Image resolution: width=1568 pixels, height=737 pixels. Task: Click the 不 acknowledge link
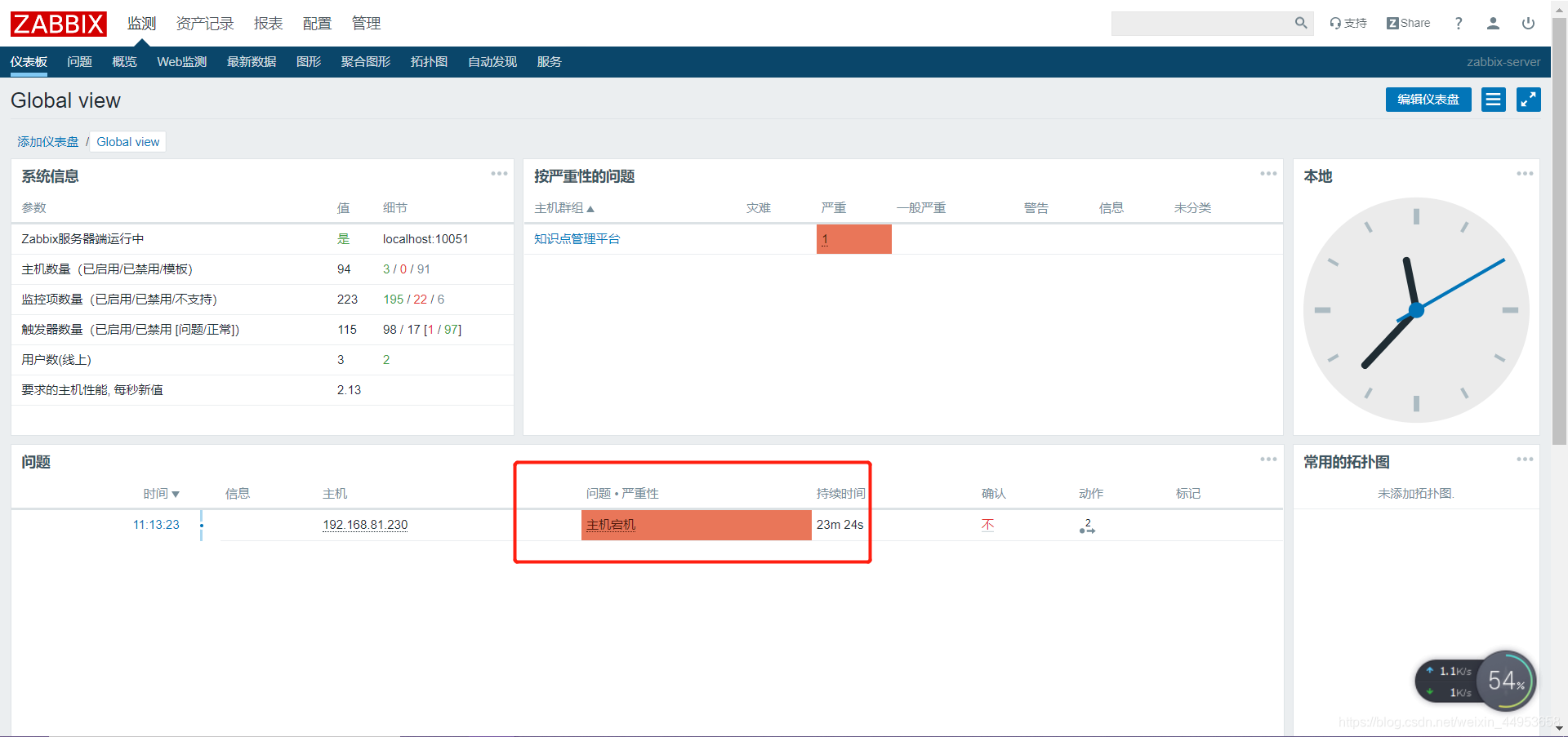(987, 525)
